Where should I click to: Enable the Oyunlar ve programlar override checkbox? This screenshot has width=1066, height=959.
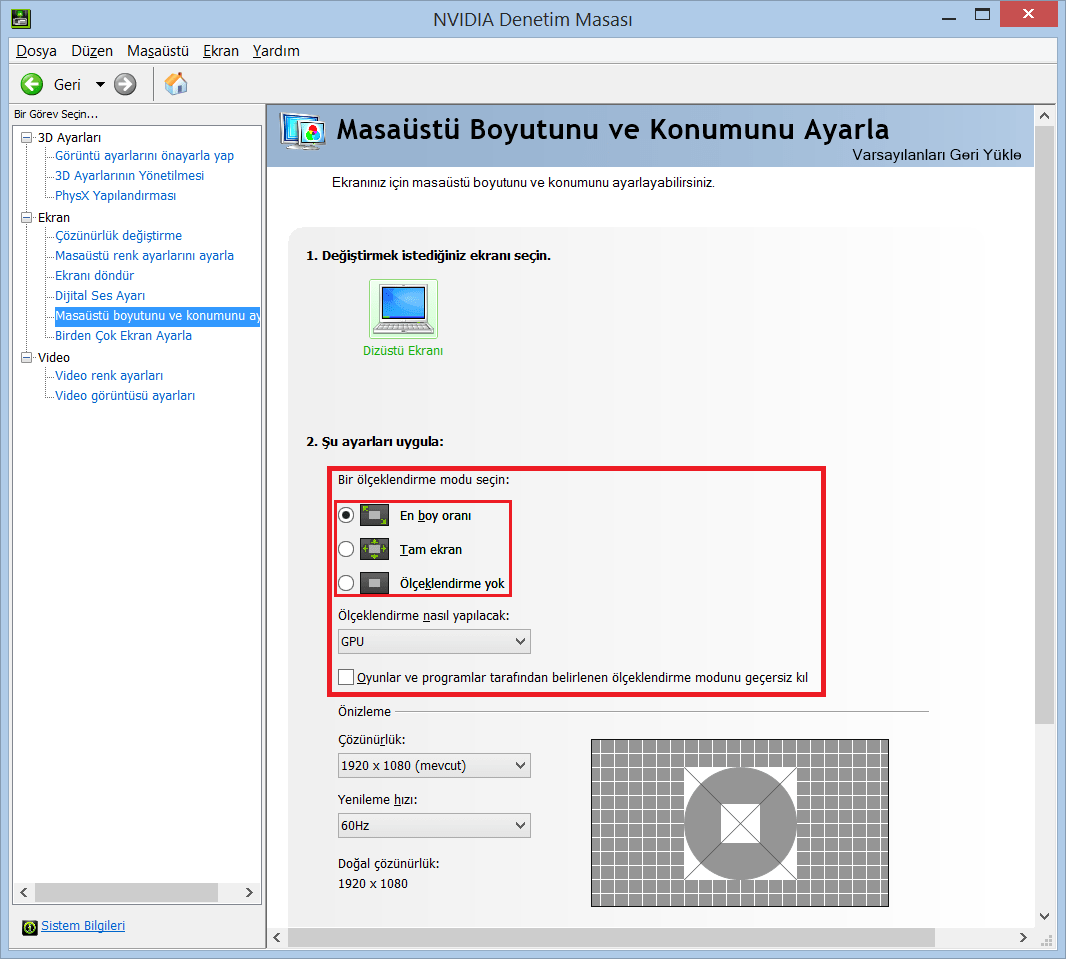pos(345,676)
